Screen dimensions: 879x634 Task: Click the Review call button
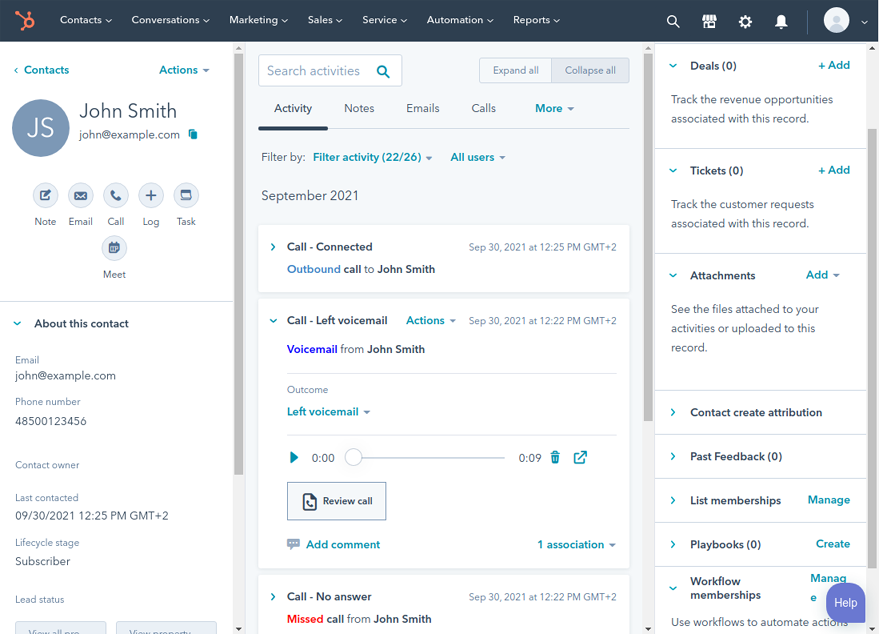(336, 502)
